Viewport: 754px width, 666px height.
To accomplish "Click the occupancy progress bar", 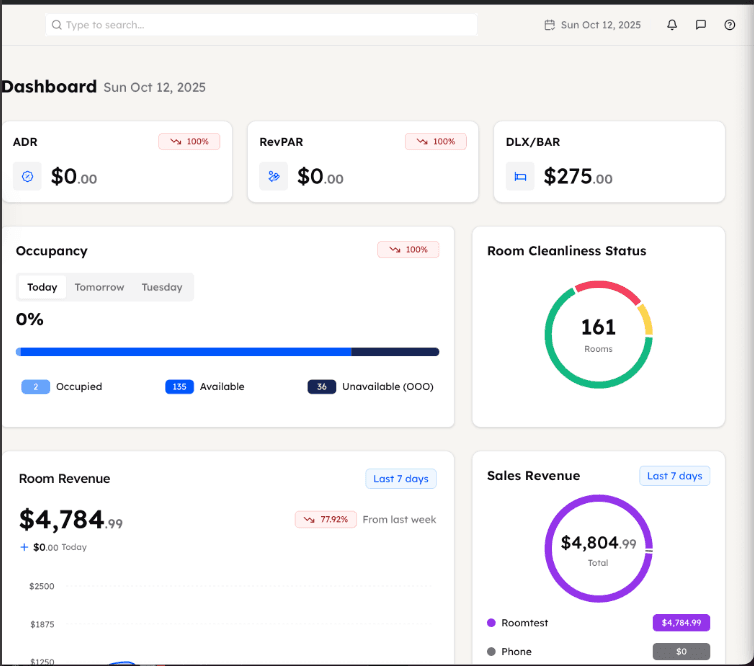I will coord(227,352).
